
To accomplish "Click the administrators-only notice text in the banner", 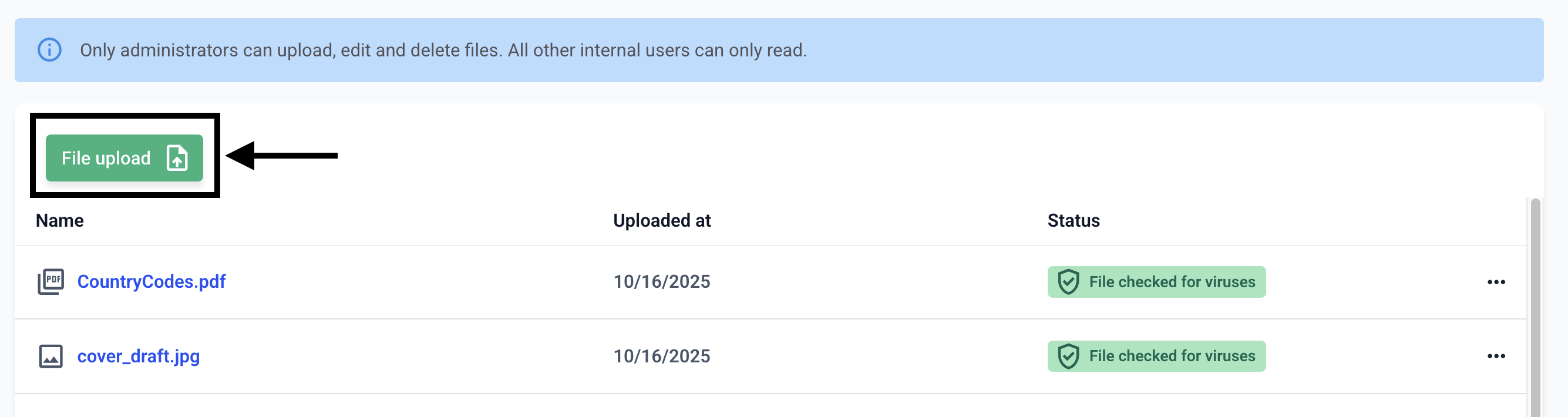I will [443, 50].
